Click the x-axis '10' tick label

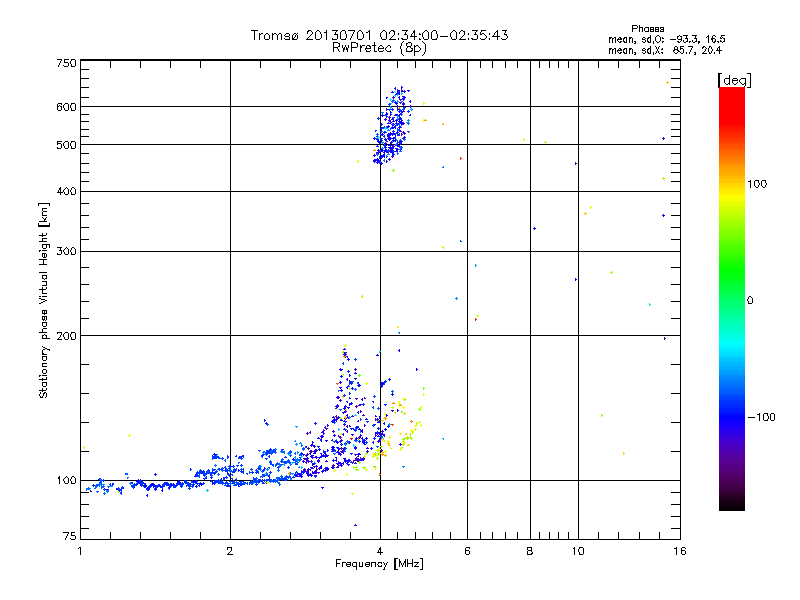[x=578, y=551]
